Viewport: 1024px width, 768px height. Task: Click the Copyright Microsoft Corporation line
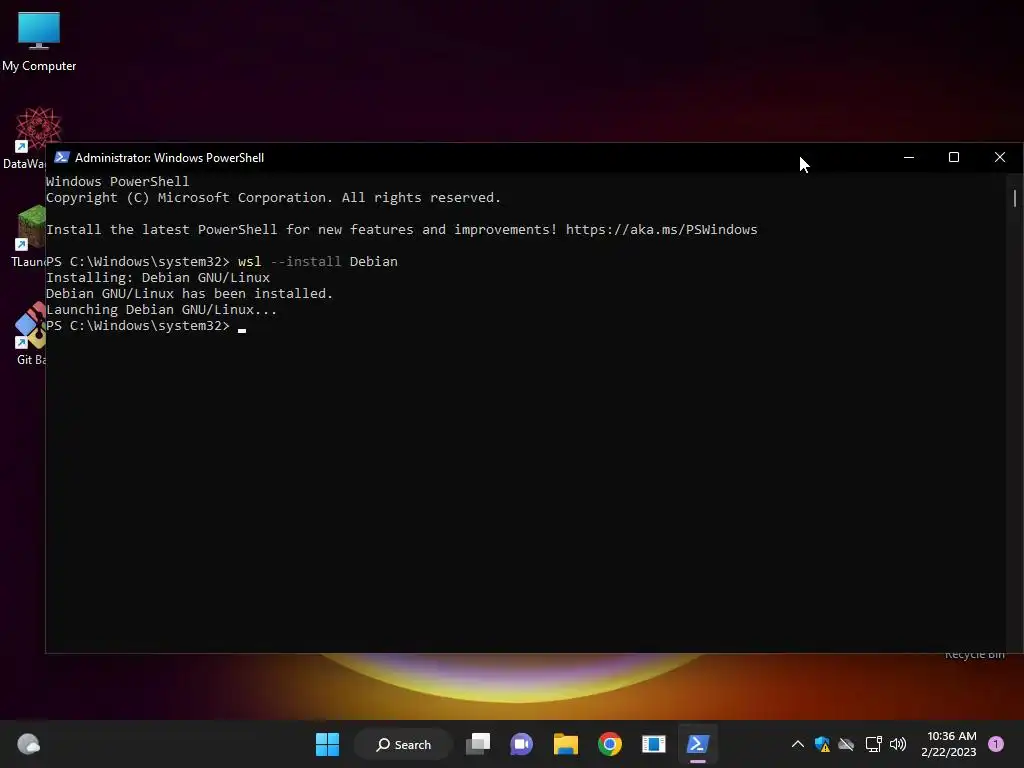273,197
